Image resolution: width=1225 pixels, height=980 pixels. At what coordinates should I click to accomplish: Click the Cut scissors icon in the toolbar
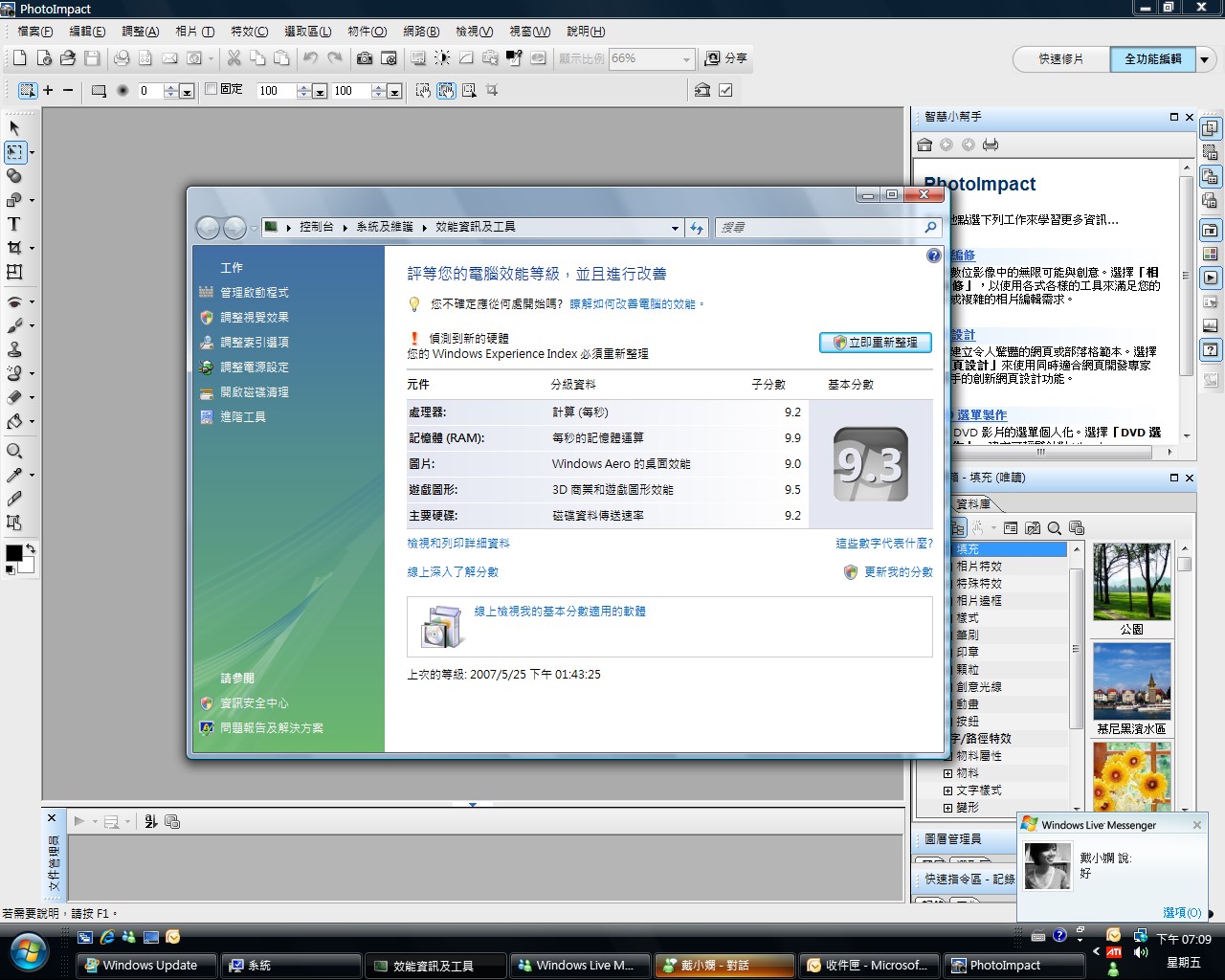tap(234, 58)
